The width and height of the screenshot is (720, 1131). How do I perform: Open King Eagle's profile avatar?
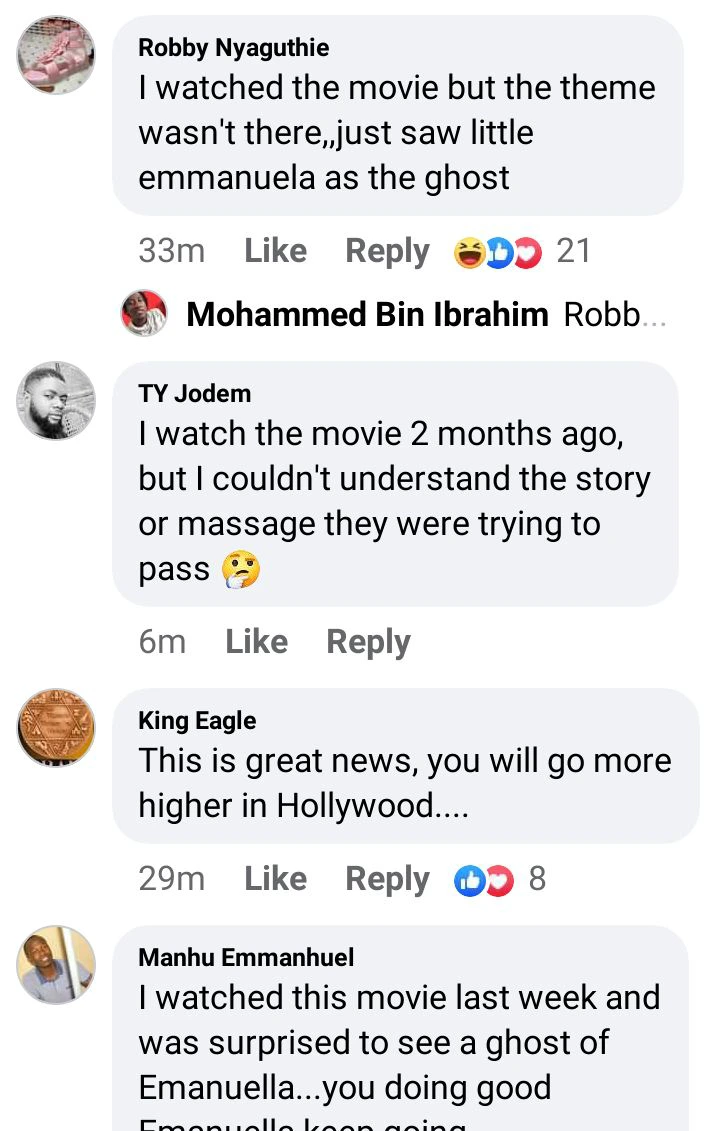pyautogui.click(x=56, y=727)
